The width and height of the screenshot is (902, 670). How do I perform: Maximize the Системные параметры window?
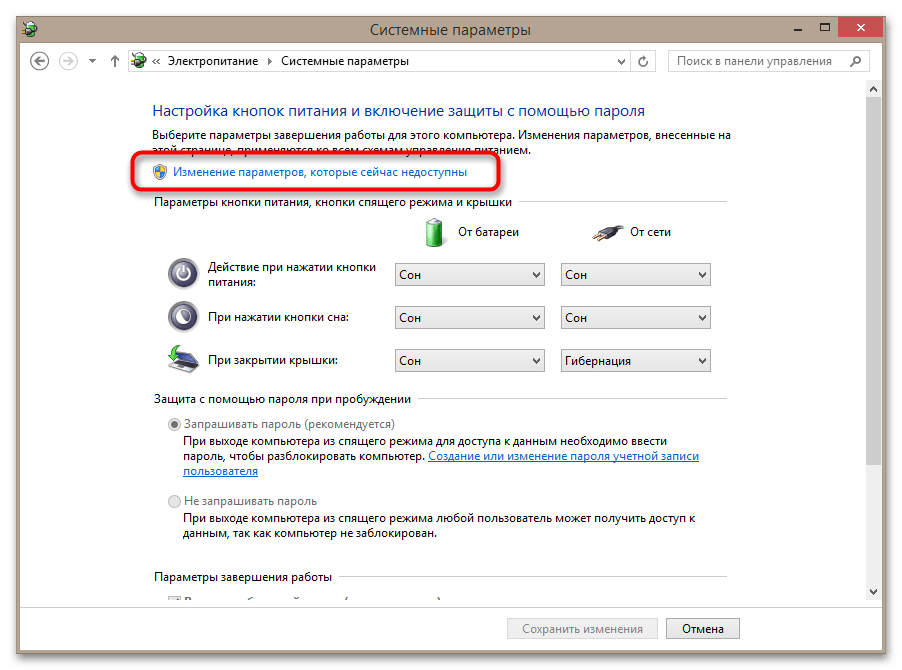[825, 28]
